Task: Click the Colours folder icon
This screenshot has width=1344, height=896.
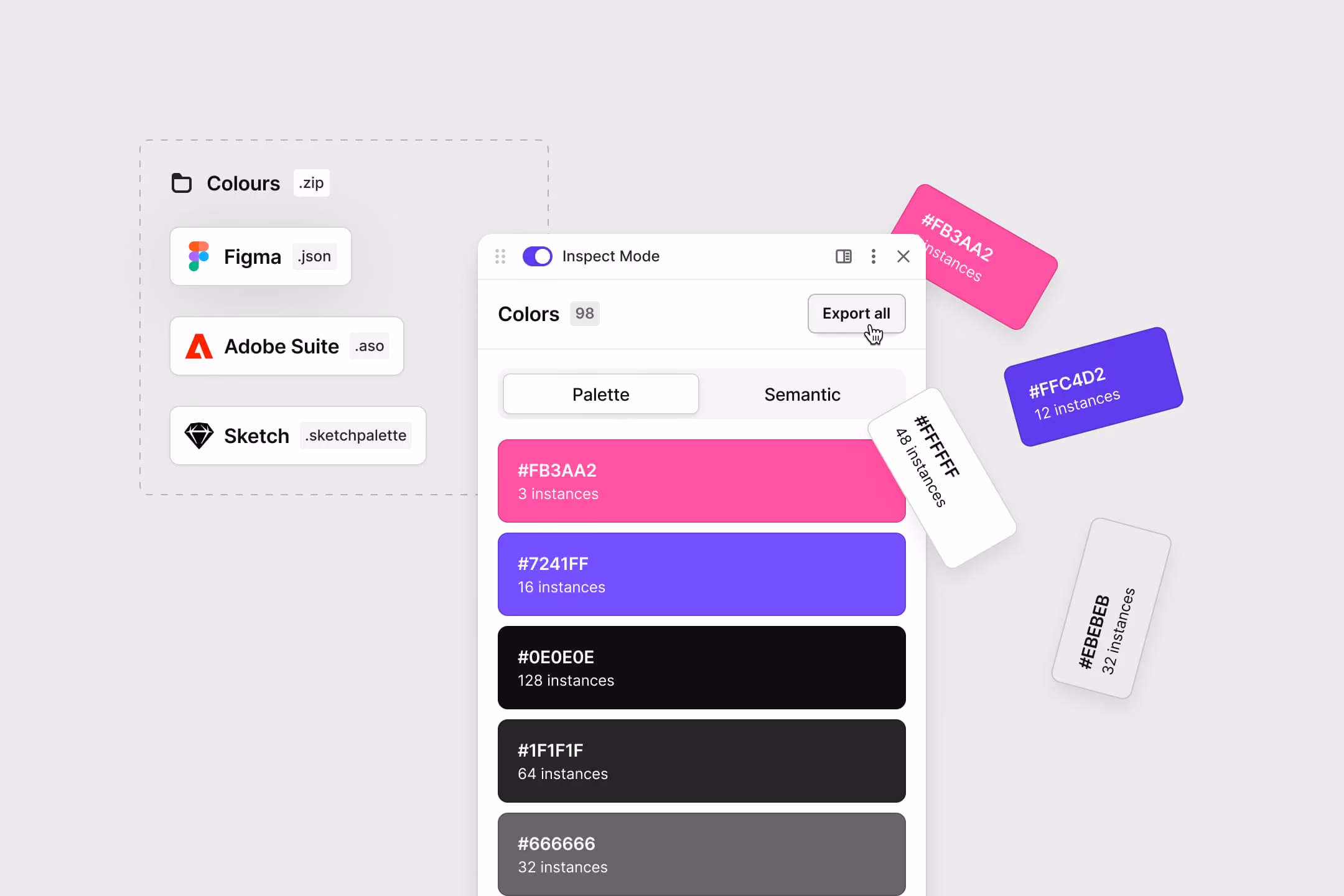Action: [x=182, y=183]
